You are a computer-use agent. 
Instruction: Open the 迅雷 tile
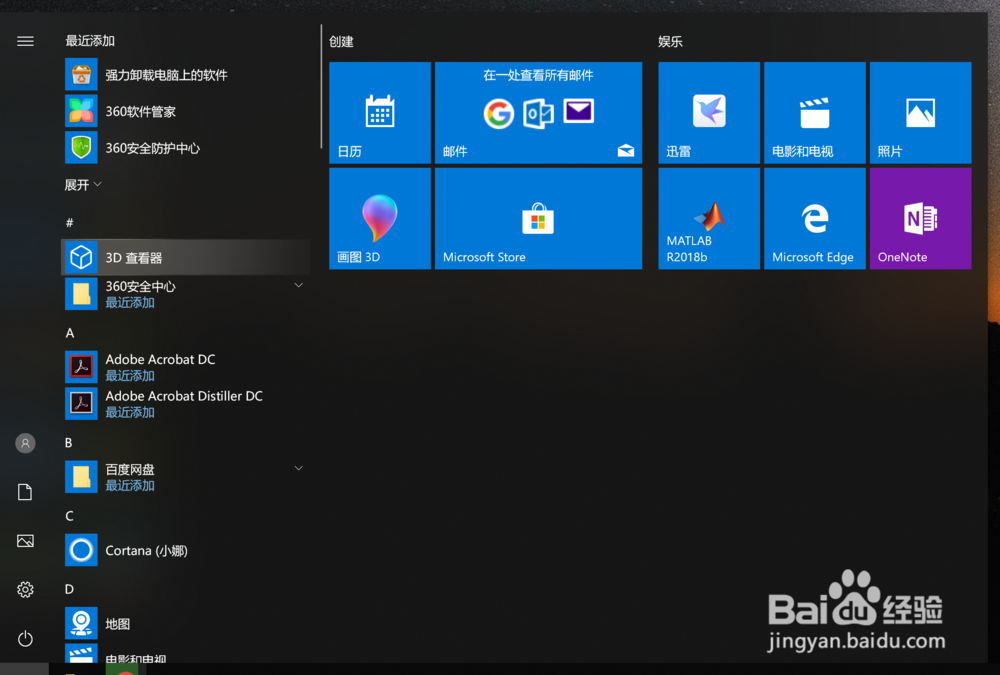point(708,111)
